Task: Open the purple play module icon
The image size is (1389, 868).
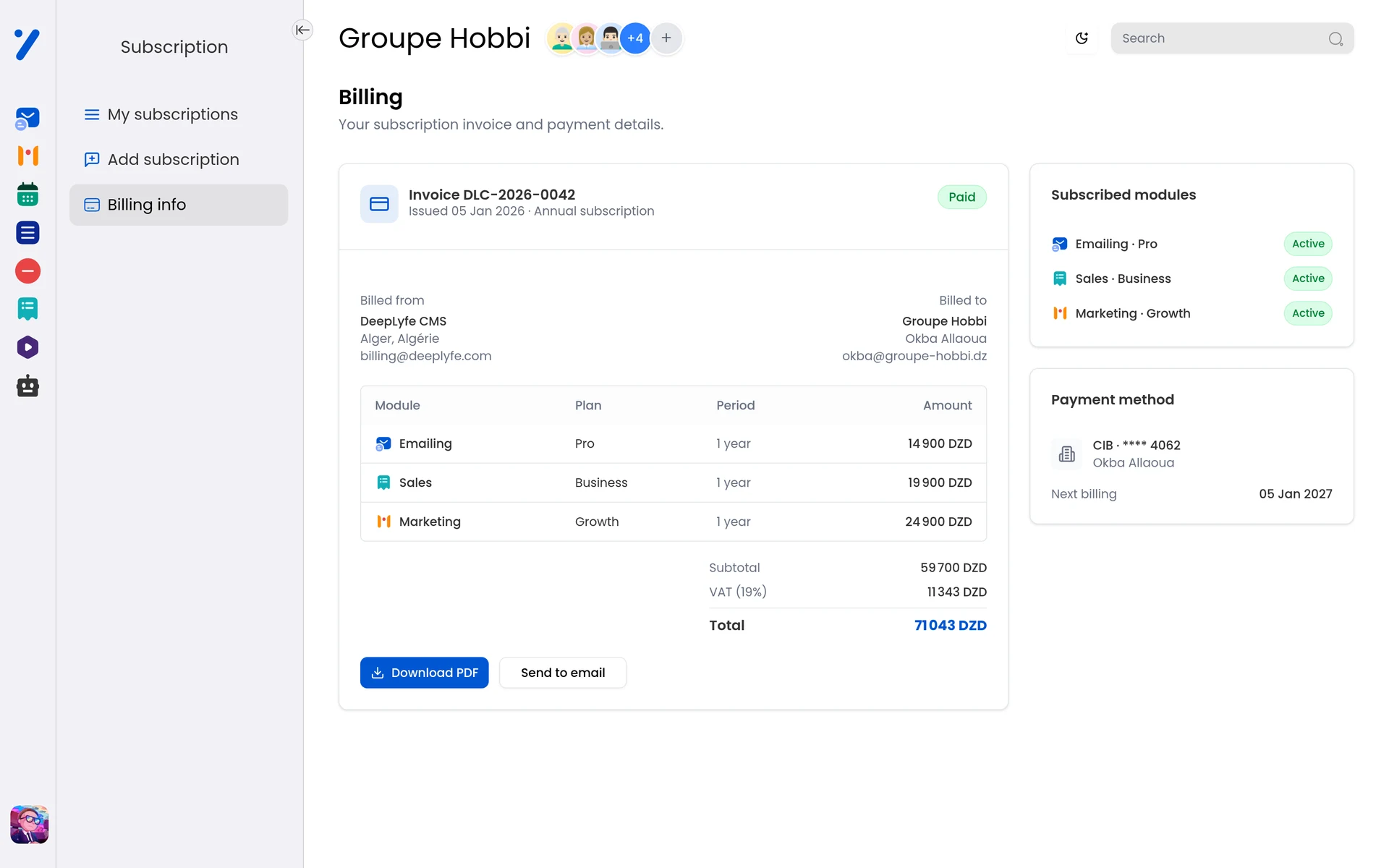Action: (27, 347)
